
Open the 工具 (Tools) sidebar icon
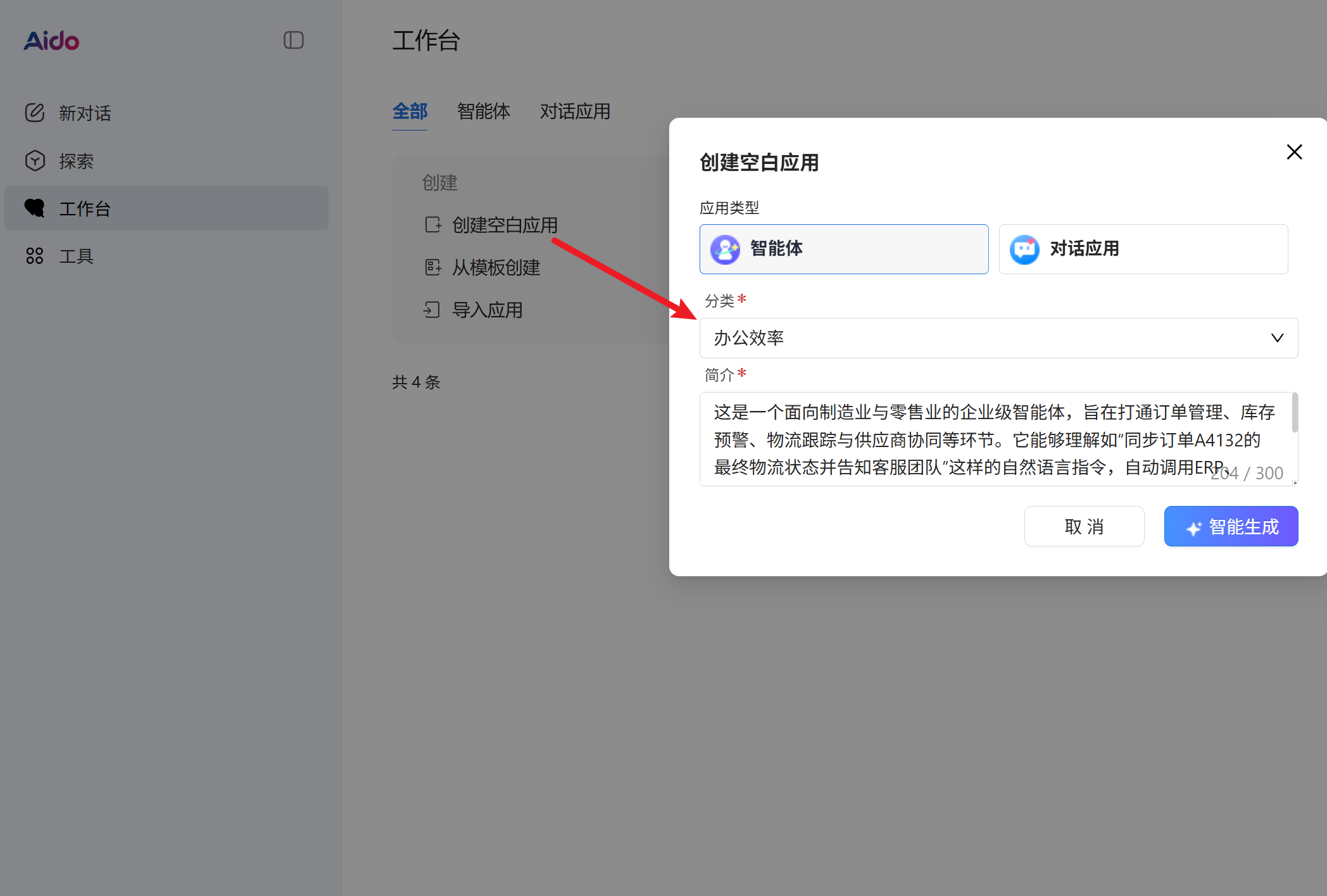point(35,256)
